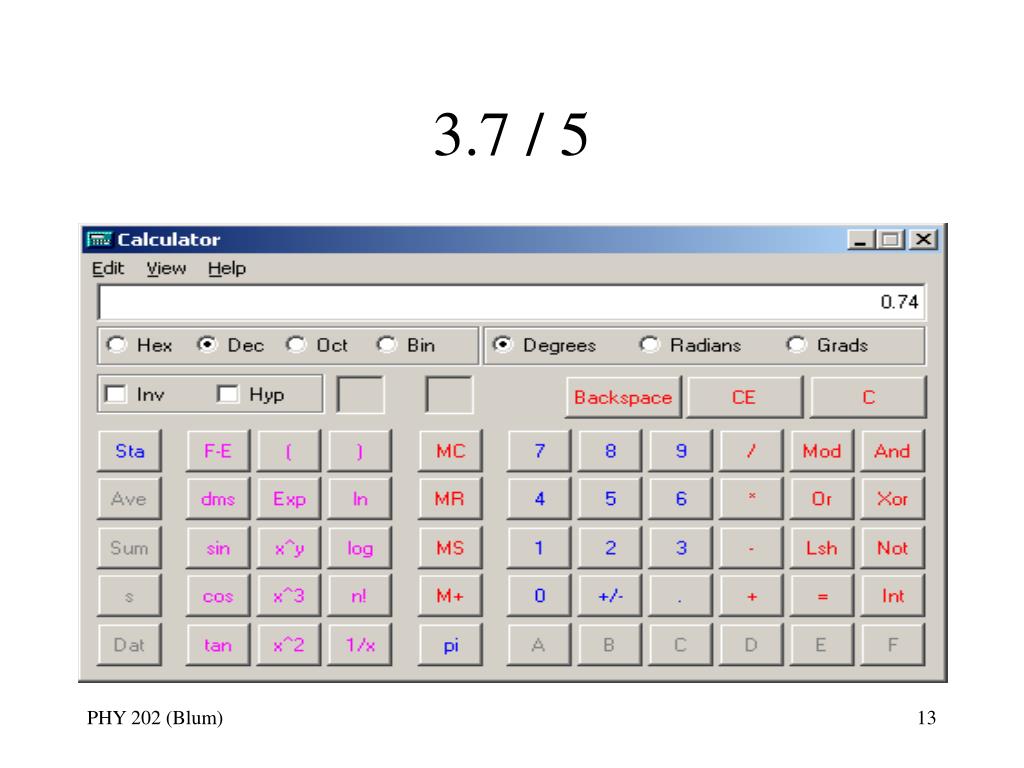
Task: Click the Backspace button
Action: click(x=623, y=397)
